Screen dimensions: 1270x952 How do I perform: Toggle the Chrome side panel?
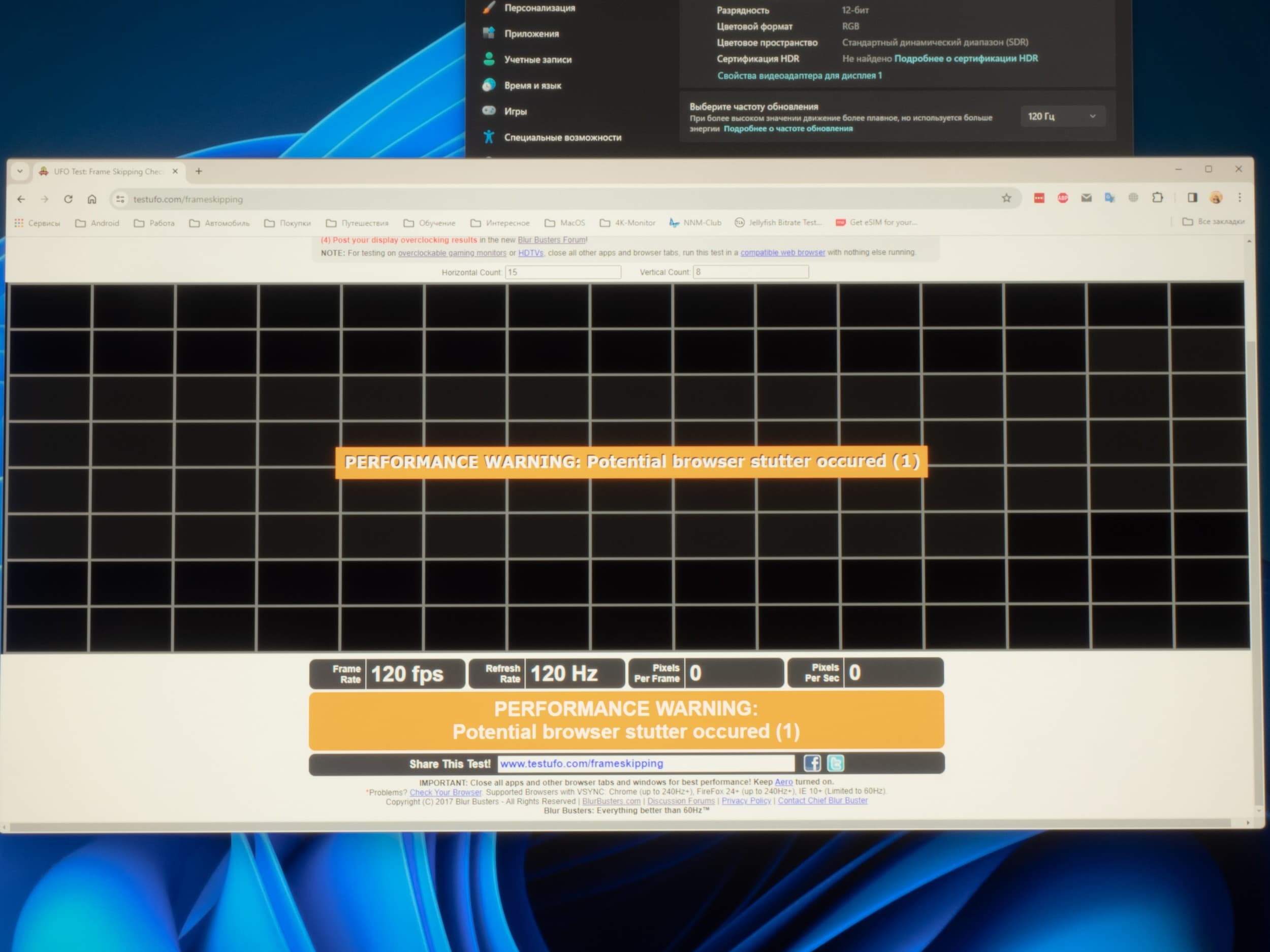pyautogui.click(x=1192, y=198)
